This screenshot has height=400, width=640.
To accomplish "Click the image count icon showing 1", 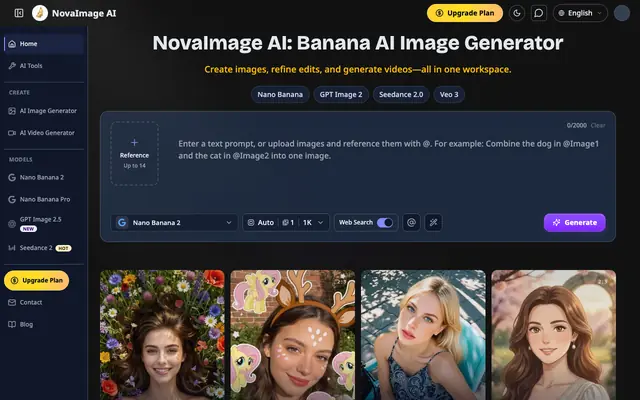I will click(286, 222).
